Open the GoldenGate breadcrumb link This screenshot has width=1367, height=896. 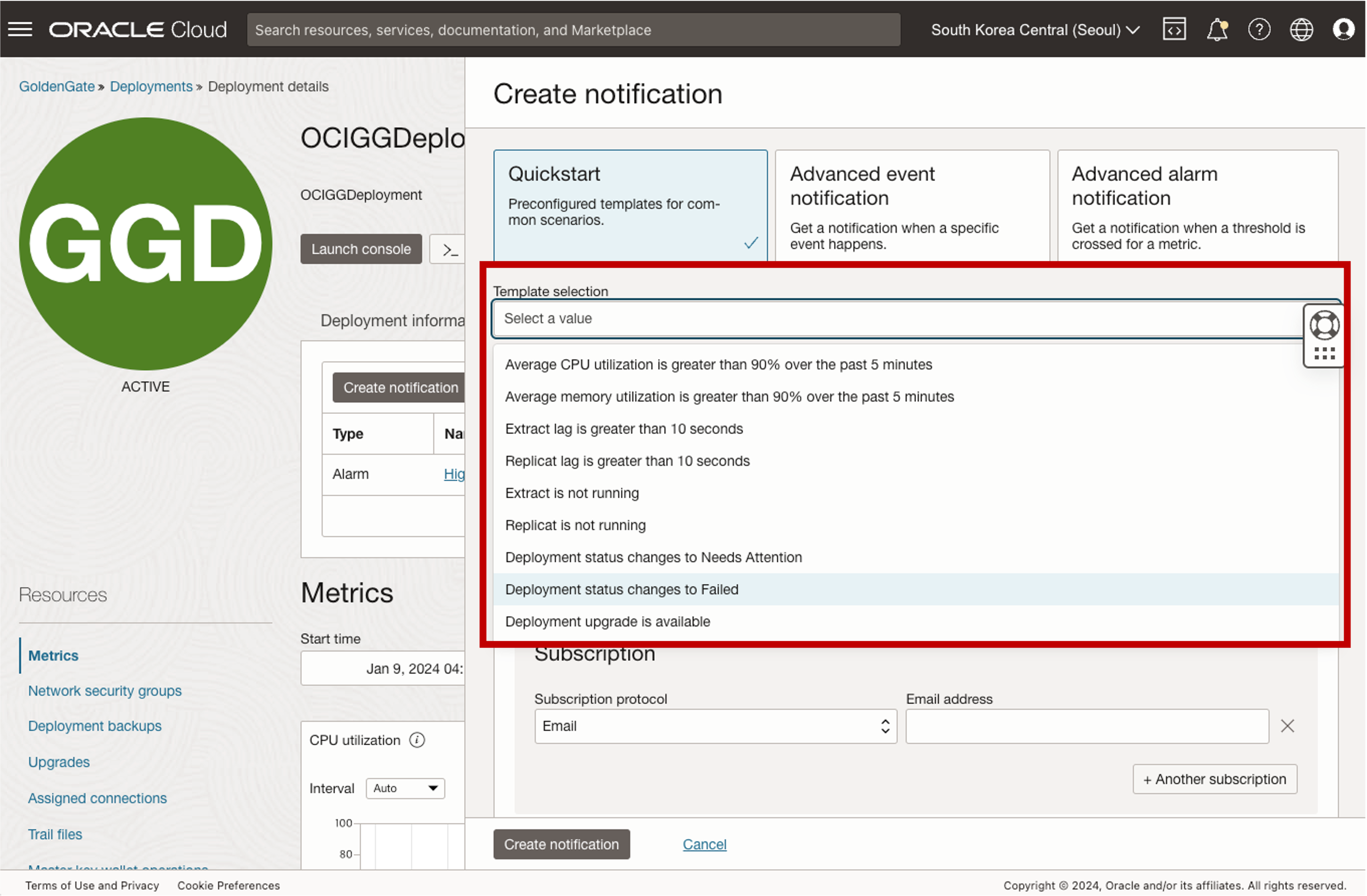click(56, 86)
